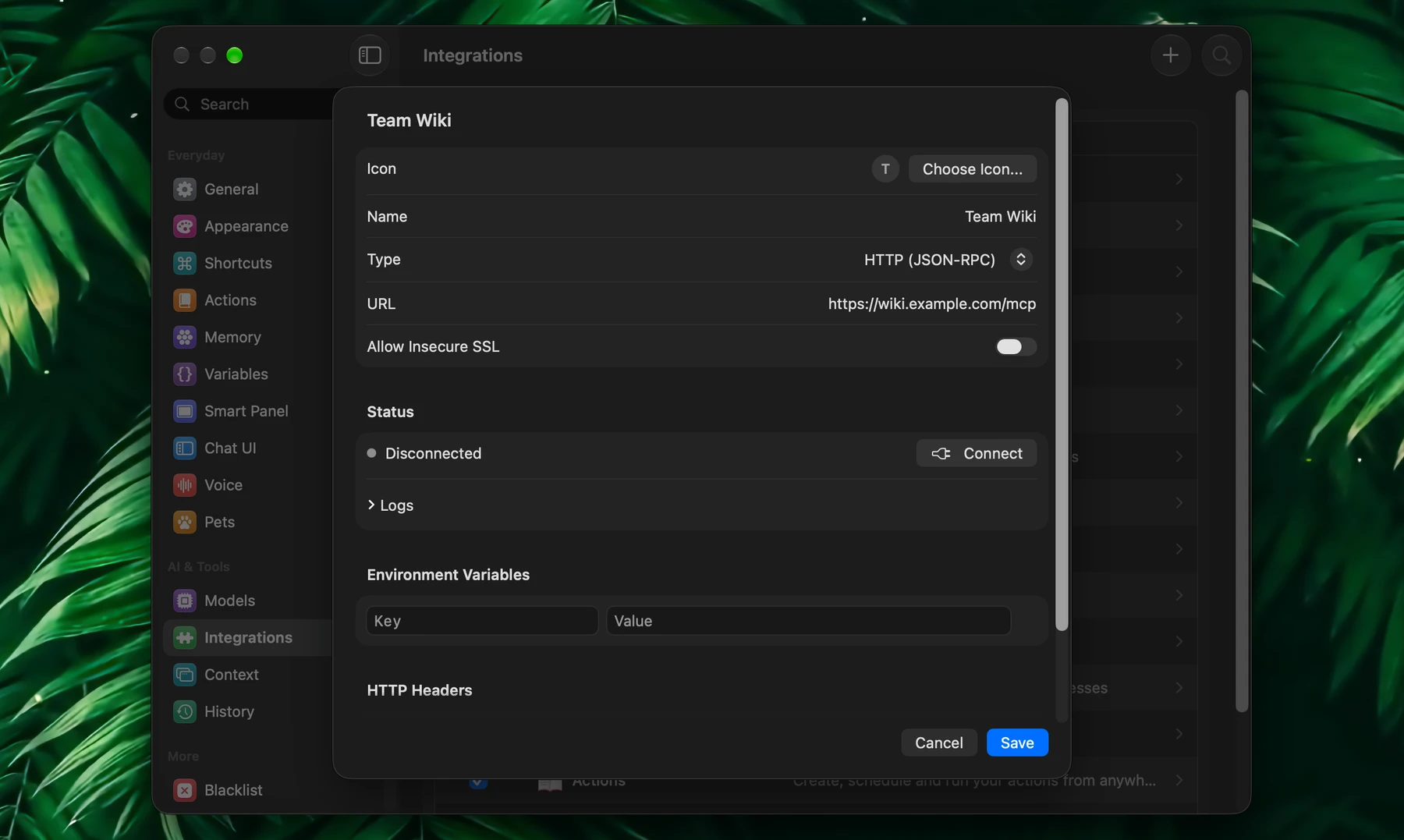Toggle Allow Insecure SSL switch
Screen dimensions: 1404x840
pyautogui.click(x=1016, y=346)
